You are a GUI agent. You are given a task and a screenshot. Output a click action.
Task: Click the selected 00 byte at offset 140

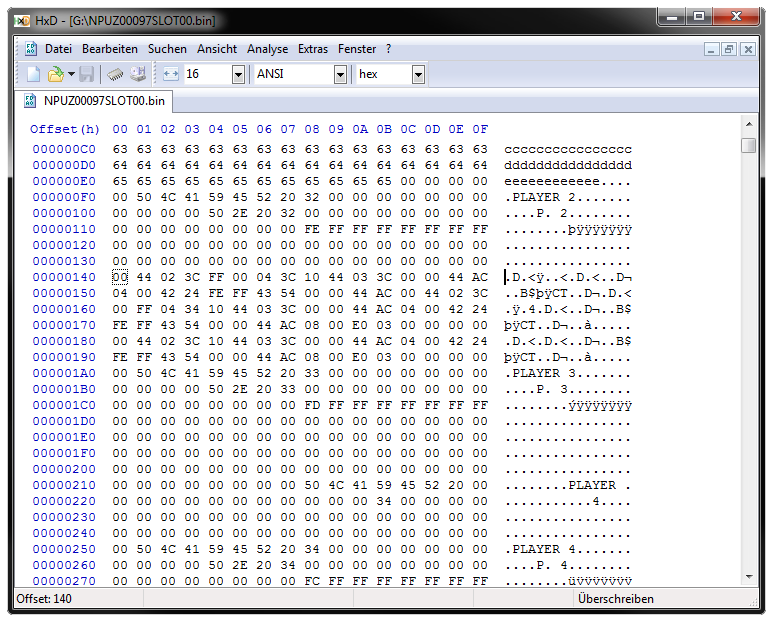(120, 277)
